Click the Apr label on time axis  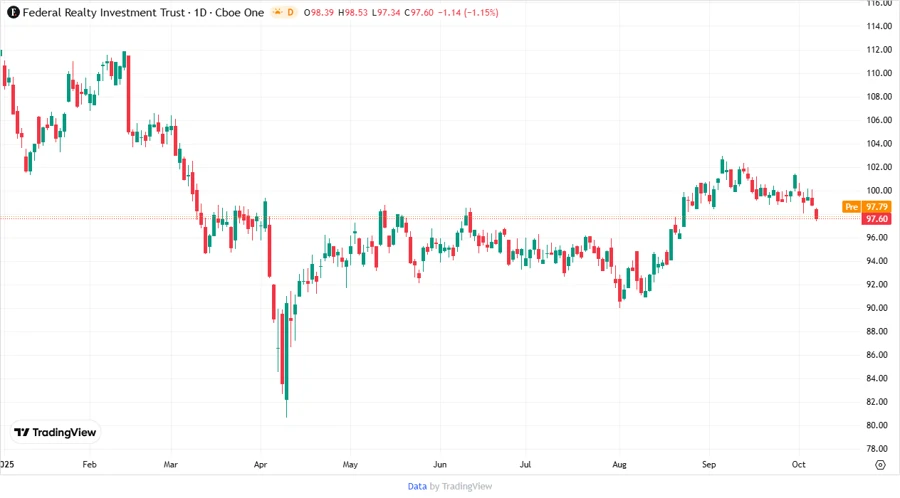(261, 465)
